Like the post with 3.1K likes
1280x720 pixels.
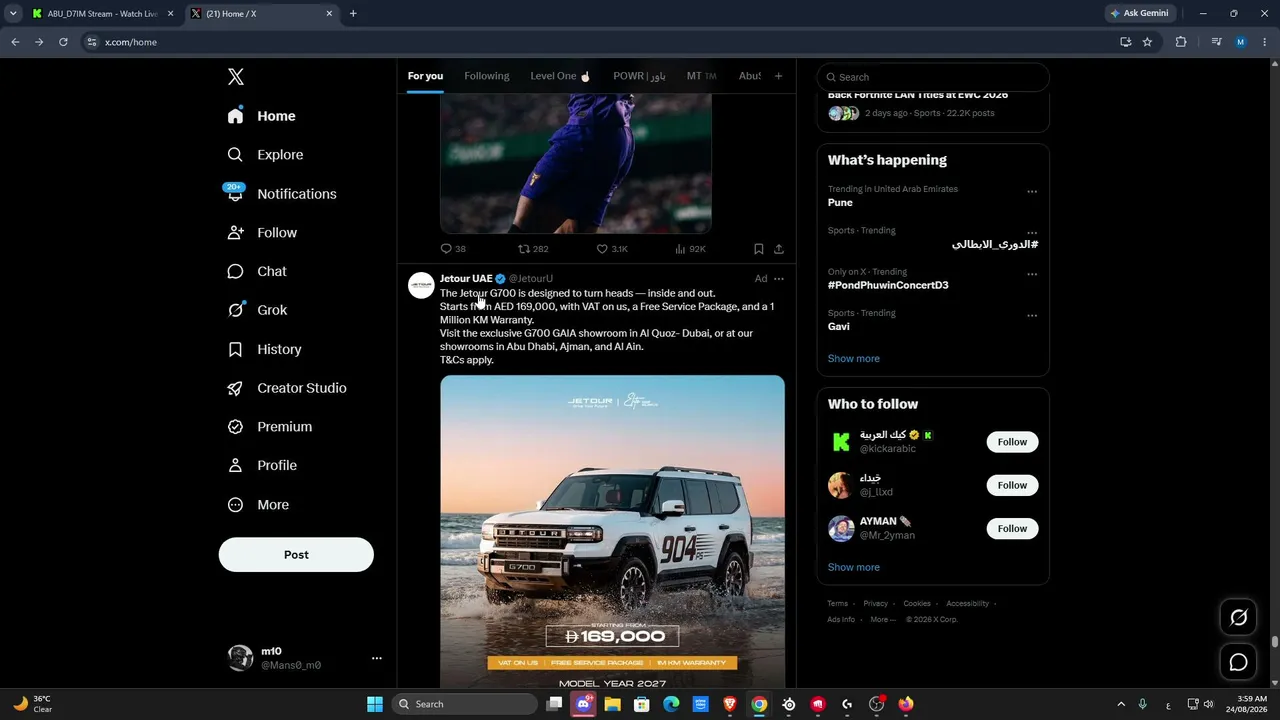[612, 249]
